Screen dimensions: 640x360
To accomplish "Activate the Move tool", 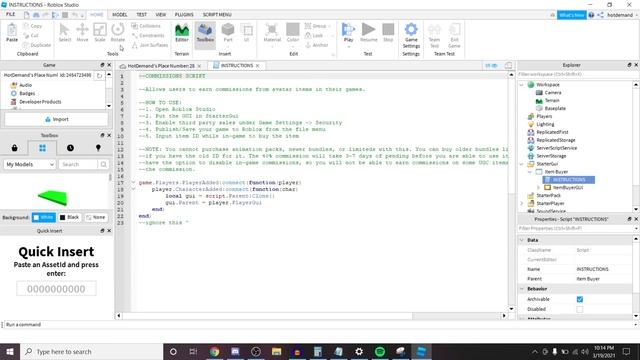I will pos(82,33).
